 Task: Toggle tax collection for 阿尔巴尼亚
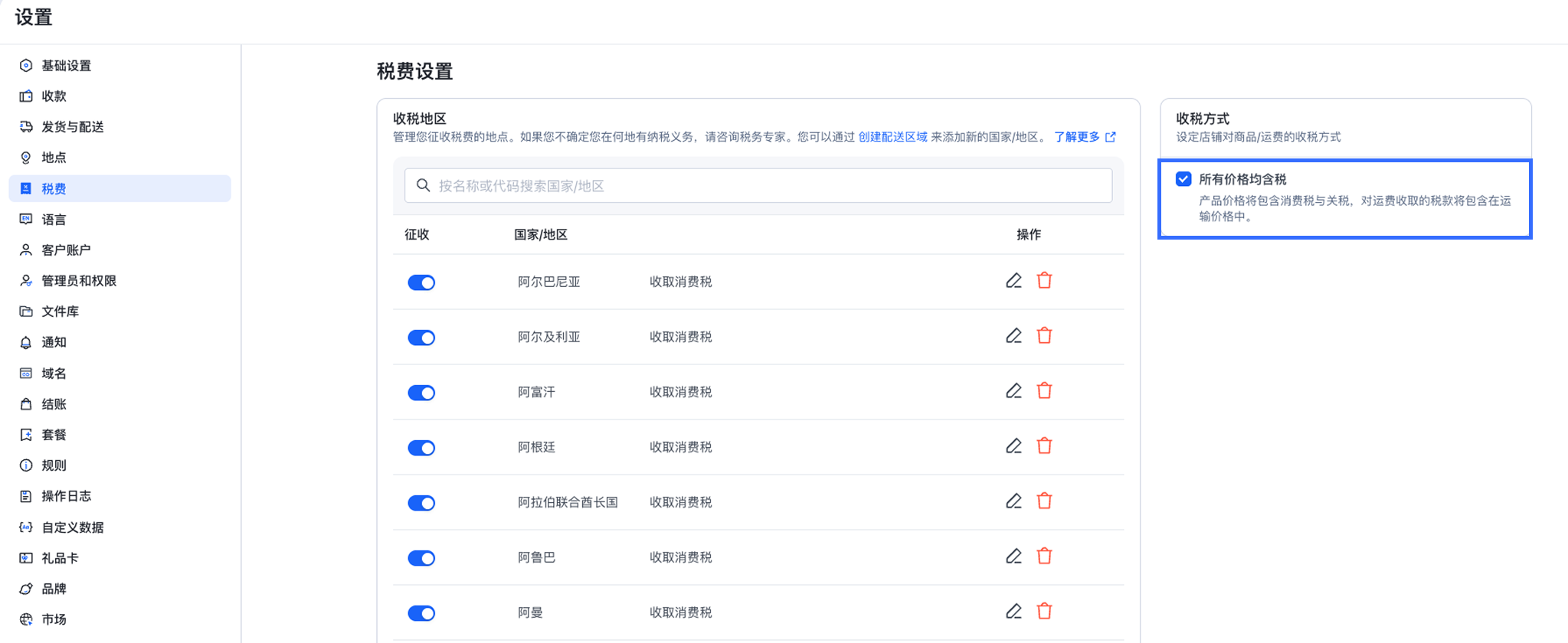click(421, 282)
